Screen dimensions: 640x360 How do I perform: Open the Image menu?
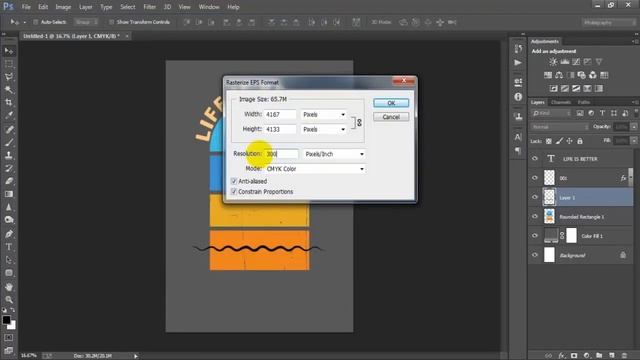pyautogui.click(x=63, y=7)
